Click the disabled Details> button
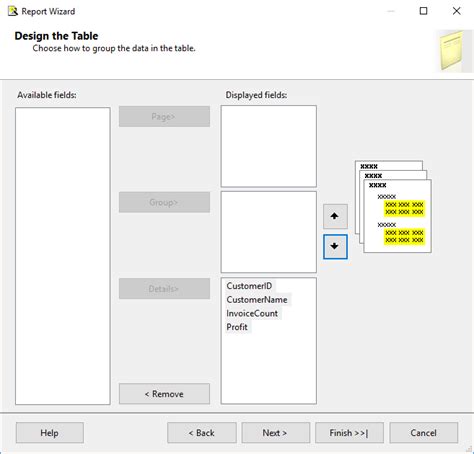Screen dimensions: 474x454 164,288
